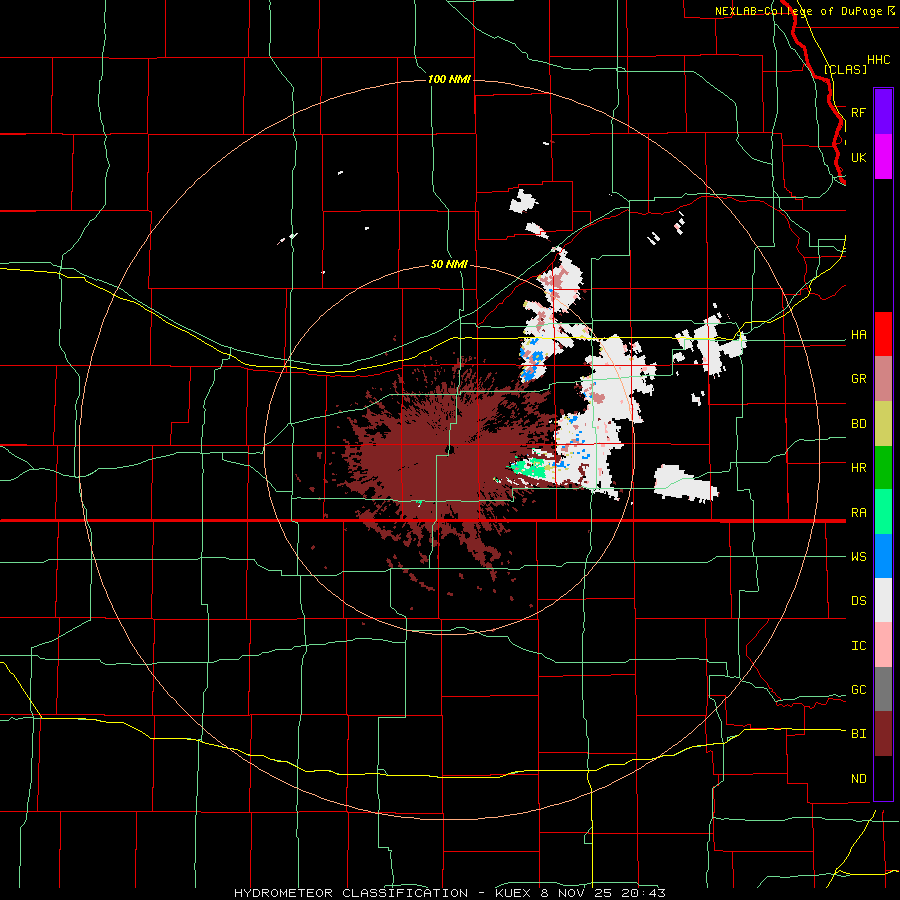Click the HA red legend swatch
This screenshot has width=900, height=900.
tap(883, 334)
